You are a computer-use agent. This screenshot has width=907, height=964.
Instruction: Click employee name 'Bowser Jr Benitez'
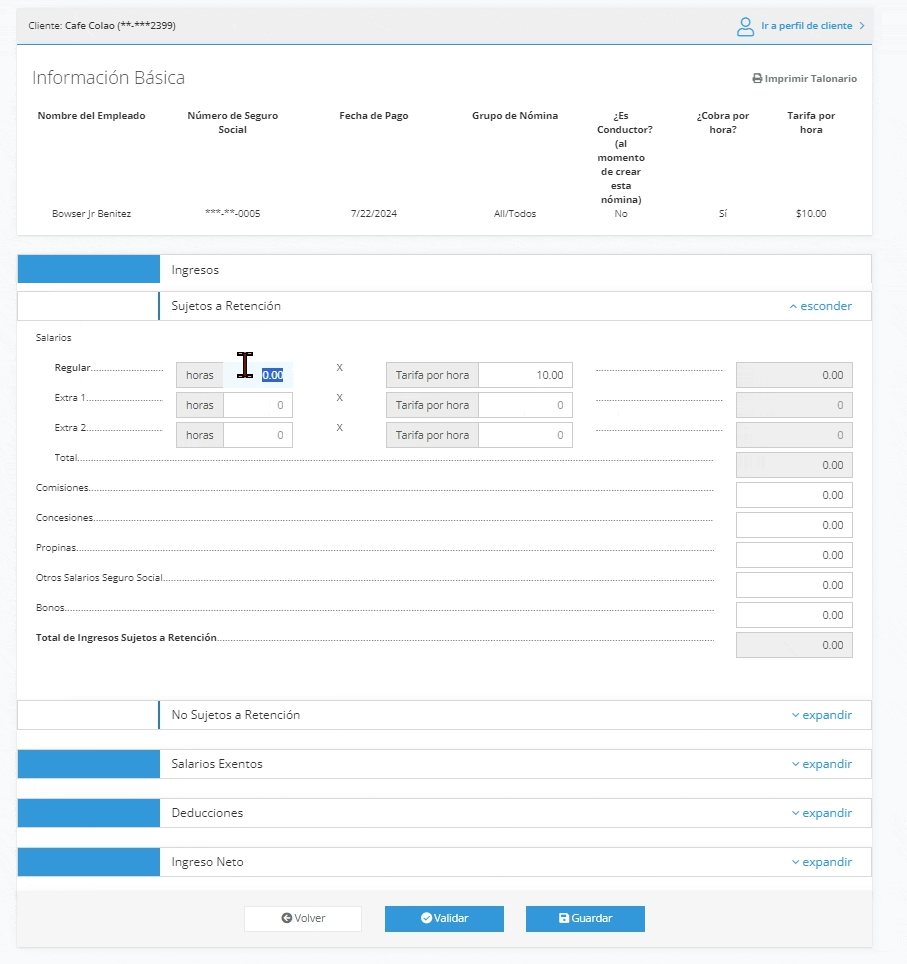point(92,213)
